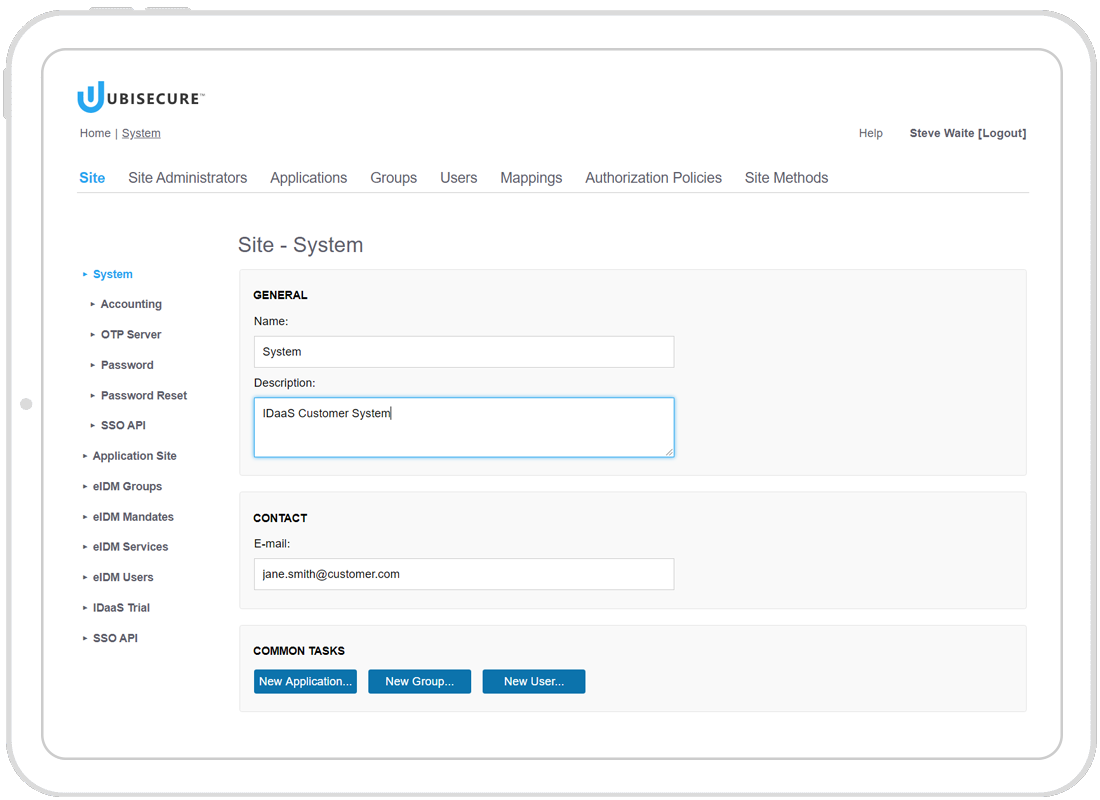This screenshot has width=1100, height=800.
Task: Open SSO API under System
Action: coord(123,425)
